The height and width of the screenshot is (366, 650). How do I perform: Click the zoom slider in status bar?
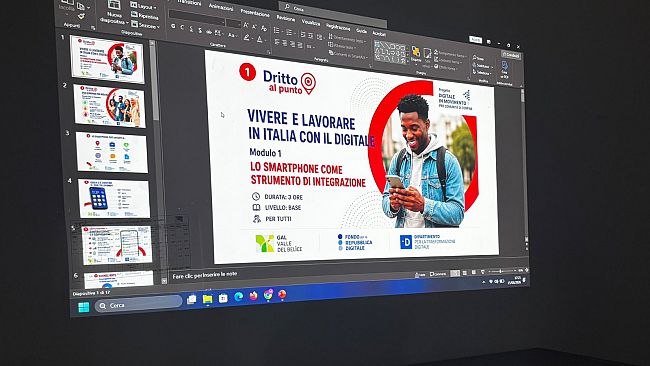coord(501,271)
